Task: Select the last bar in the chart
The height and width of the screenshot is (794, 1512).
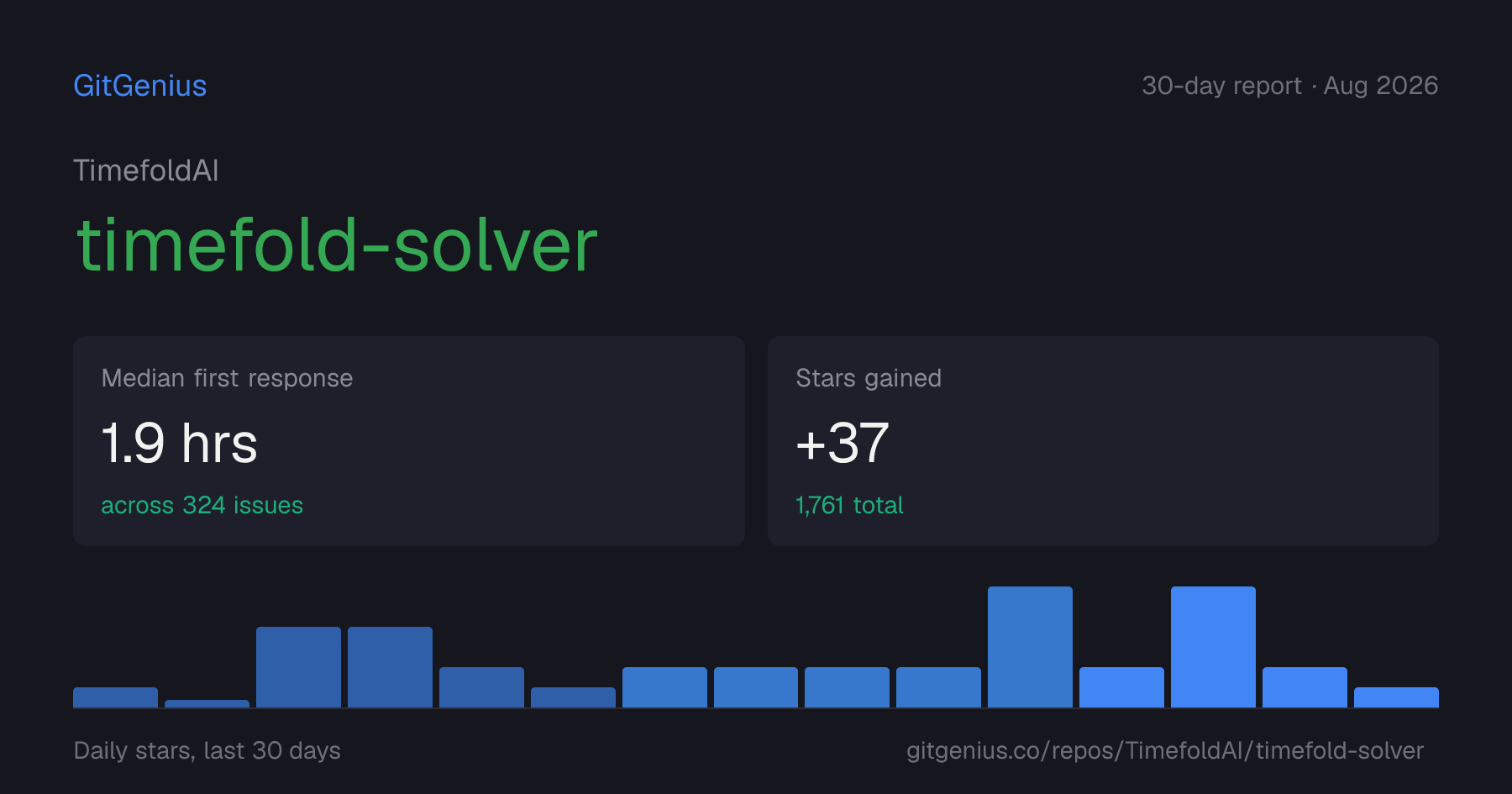Action: pos(1396,697)
